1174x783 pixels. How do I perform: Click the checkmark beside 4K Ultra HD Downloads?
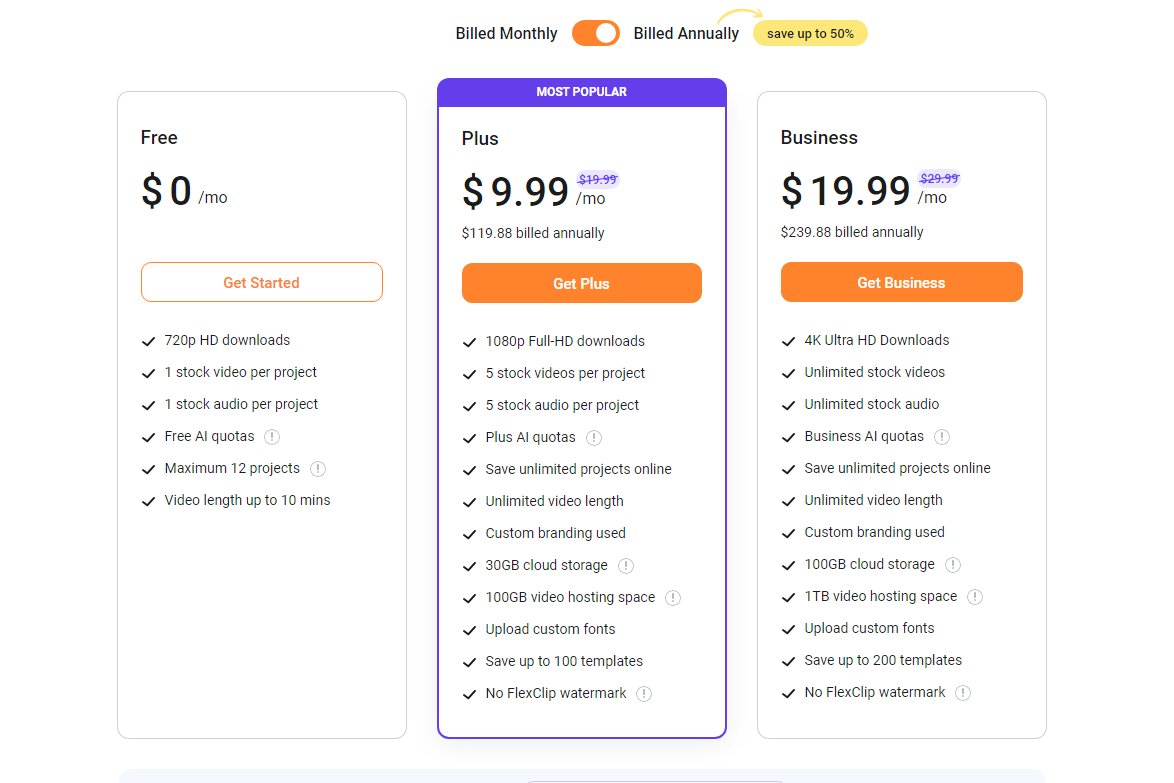click(x=788, y=340)
